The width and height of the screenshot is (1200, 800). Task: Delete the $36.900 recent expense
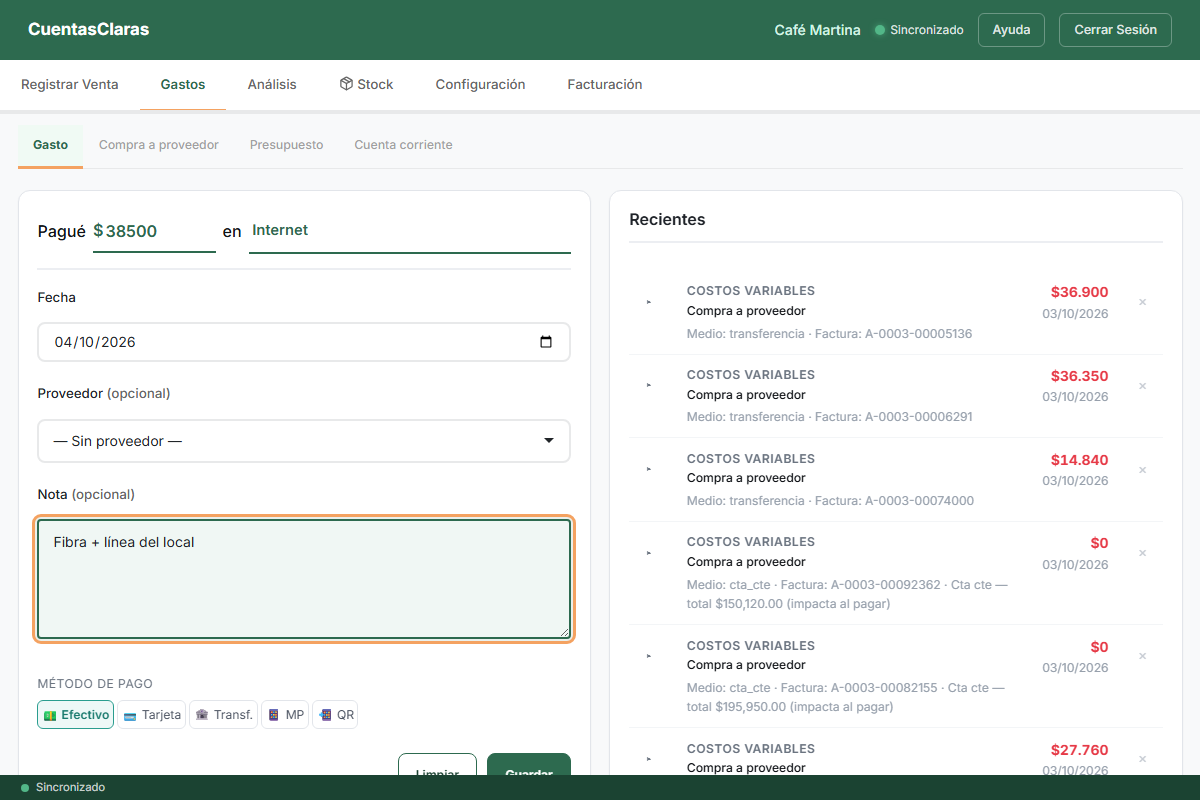click(x=1142, y=302)
